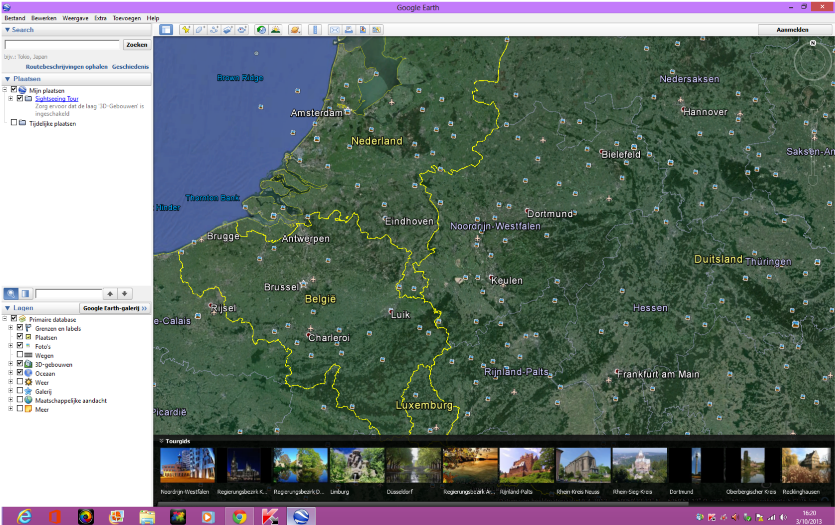Collapse the Primaire database tree node

pos(5,319)
